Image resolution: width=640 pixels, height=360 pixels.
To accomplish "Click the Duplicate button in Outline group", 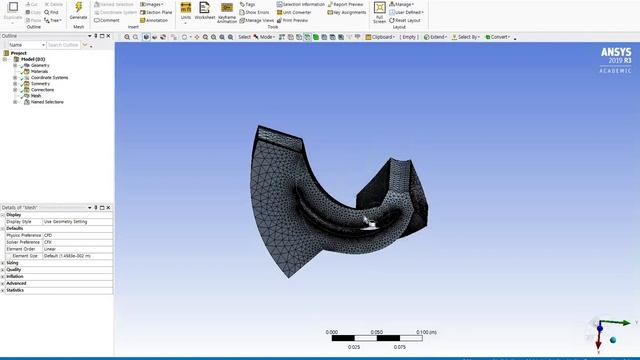I will point(13,11).
